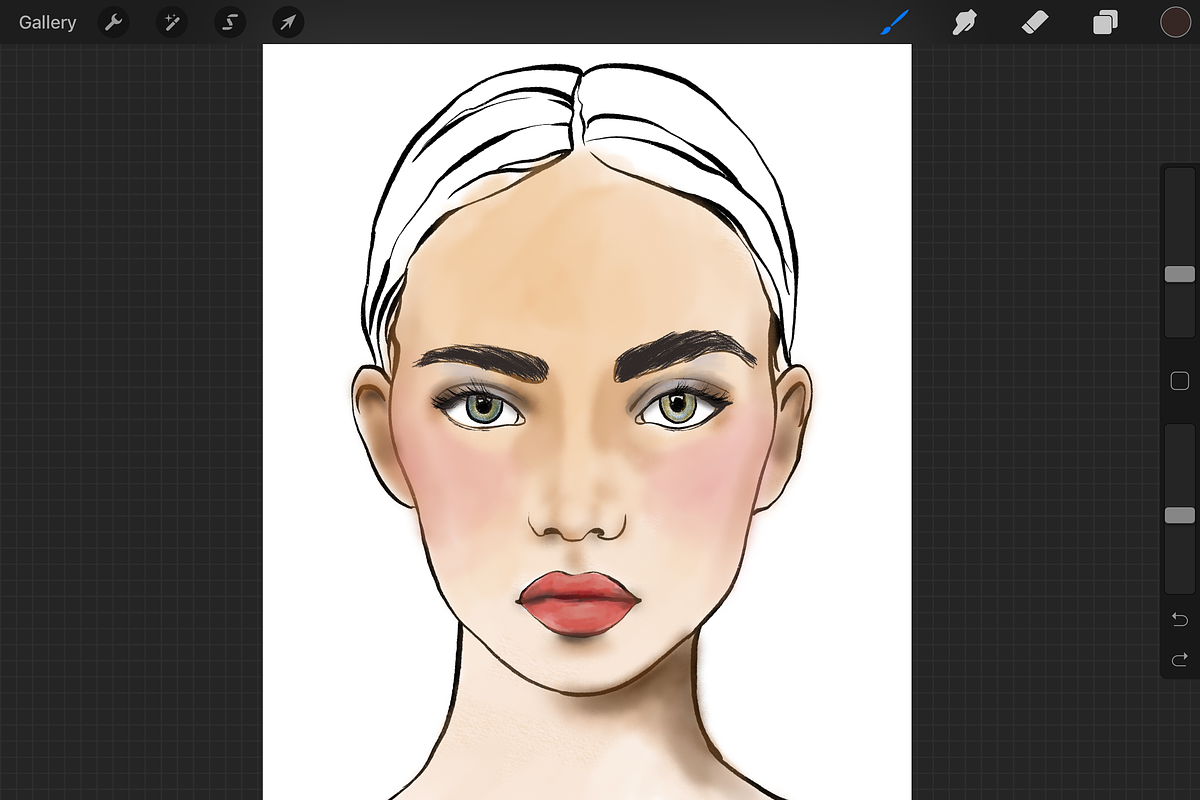Open the Adjustments magic wand menu
This screenshot has height=800, width=1200.
(172, 22)
